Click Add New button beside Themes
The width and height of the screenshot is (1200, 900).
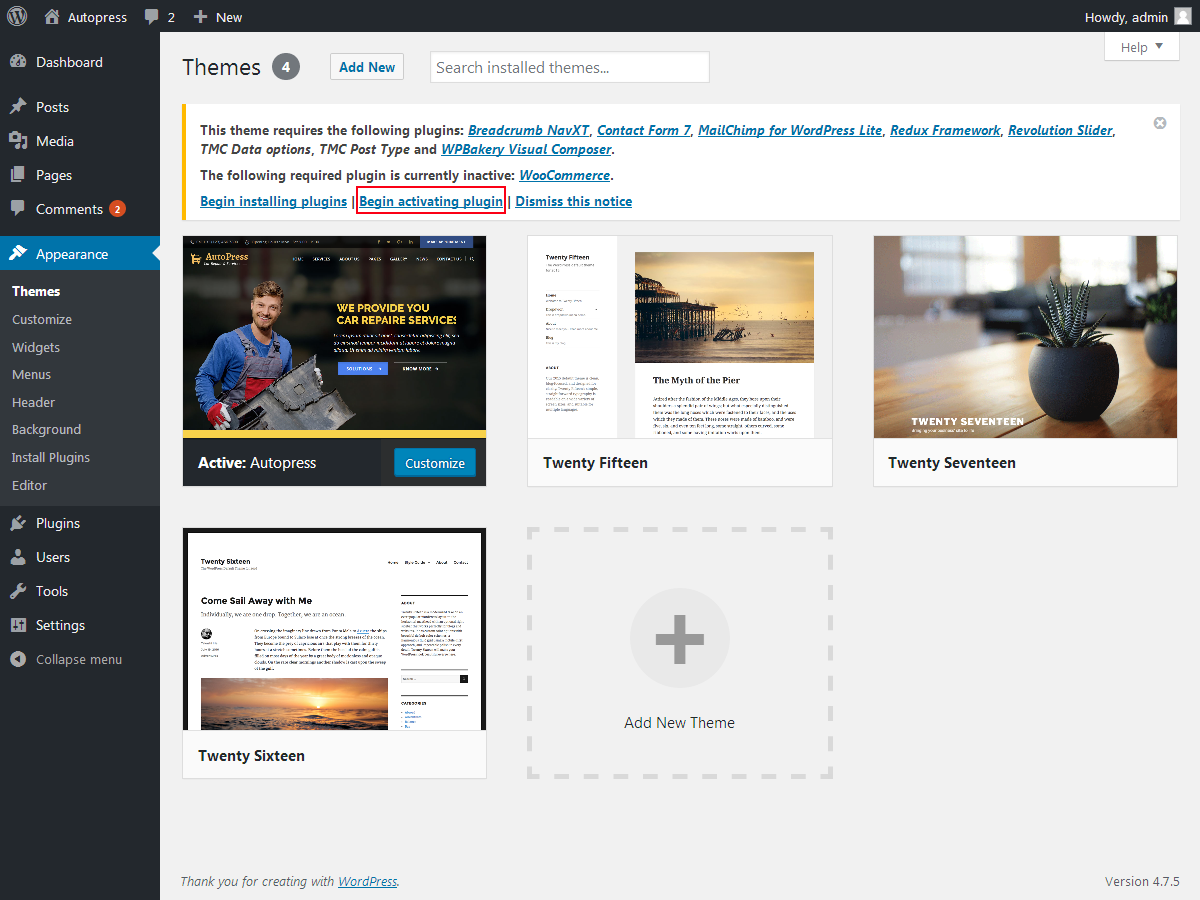tap(367, 67)
